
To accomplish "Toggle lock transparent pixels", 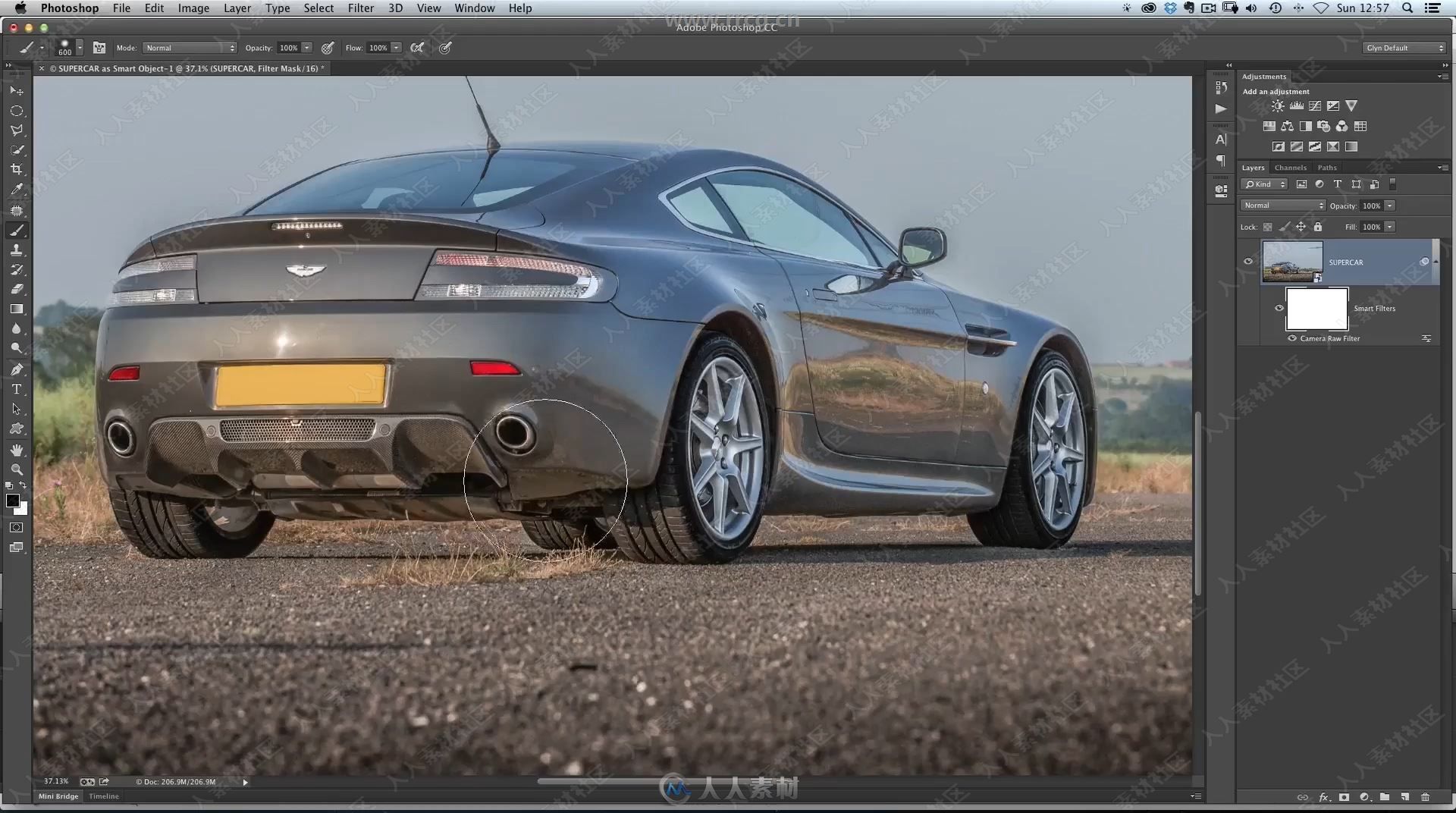I will click(1267, 227).
